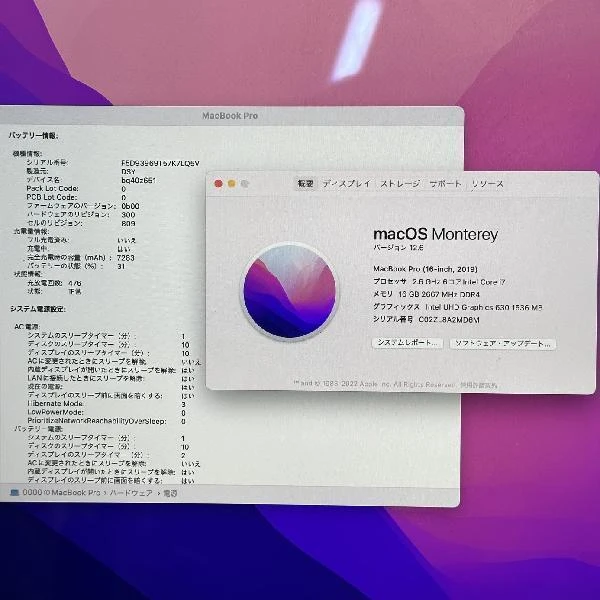Select ディスクのスリープタイマー row under AC電源
The width and height of the screenshot is (600, 600).
click(108, 344)
